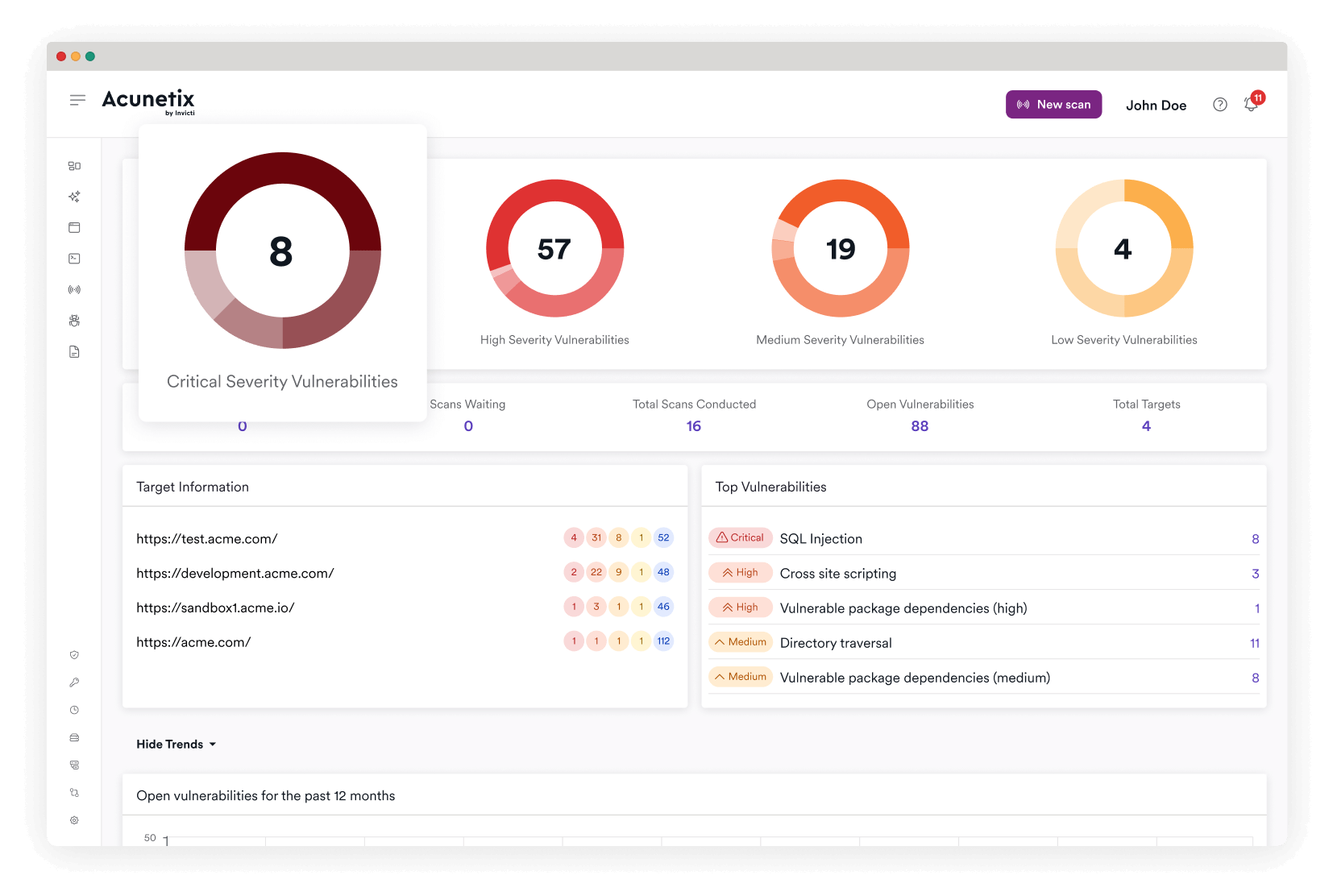Click the 112 badge for acme.com

(x=663, y=641)
